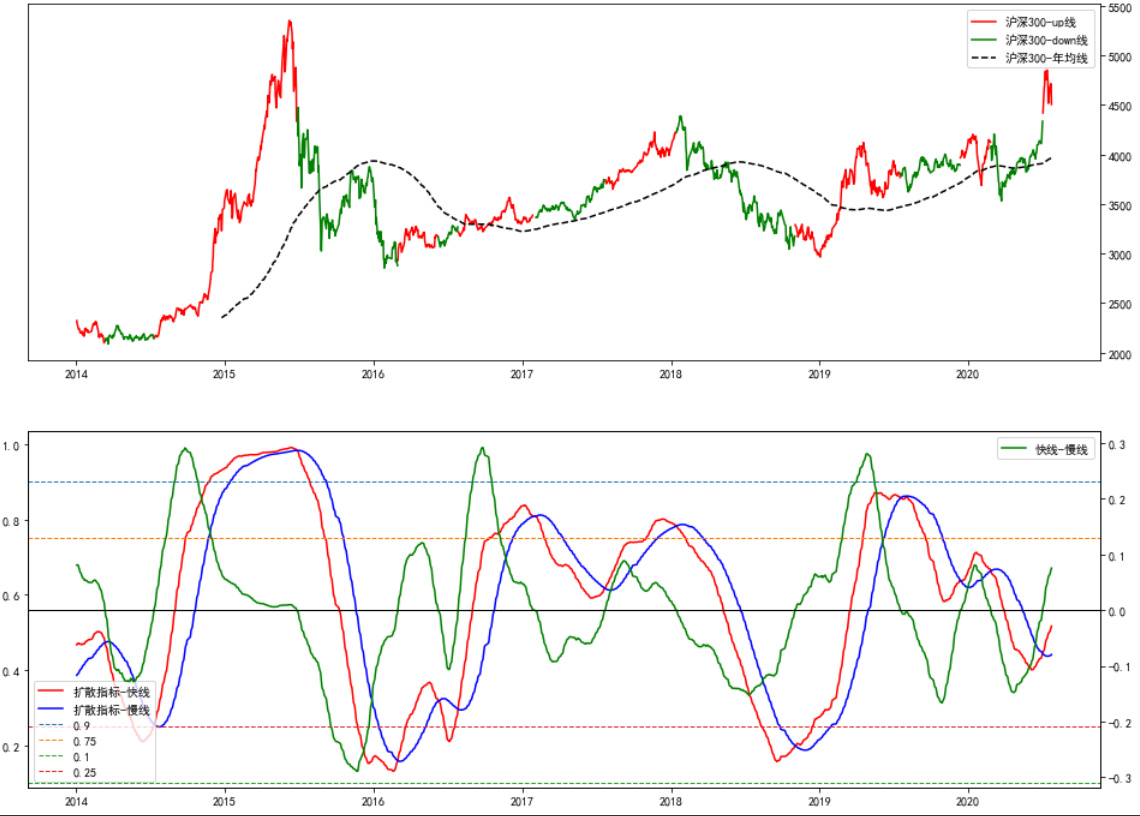
Task: Click the 5500 tick on price axis
Action: tap(1119, 7)
